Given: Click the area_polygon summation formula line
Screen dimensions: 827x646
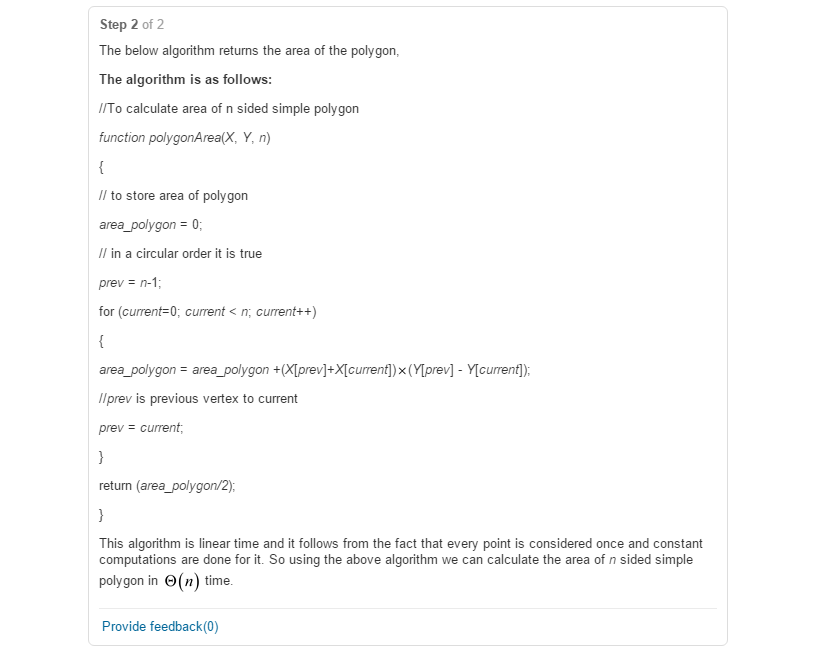Looking at the screenshot, I should point(315,370).
